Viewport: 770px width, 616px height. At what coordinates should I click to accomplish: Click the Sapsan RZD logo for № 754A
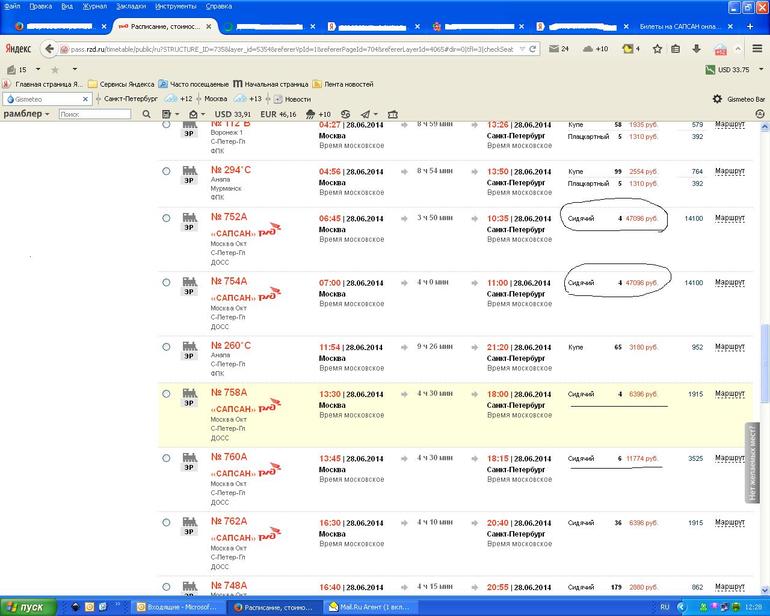click(269, 294)
